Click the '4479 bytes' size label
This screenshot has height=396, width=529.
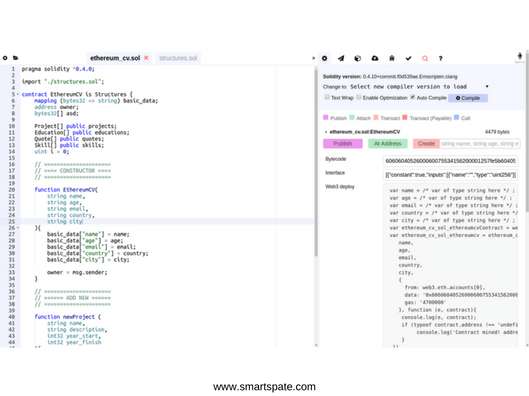tap(497, 132)
